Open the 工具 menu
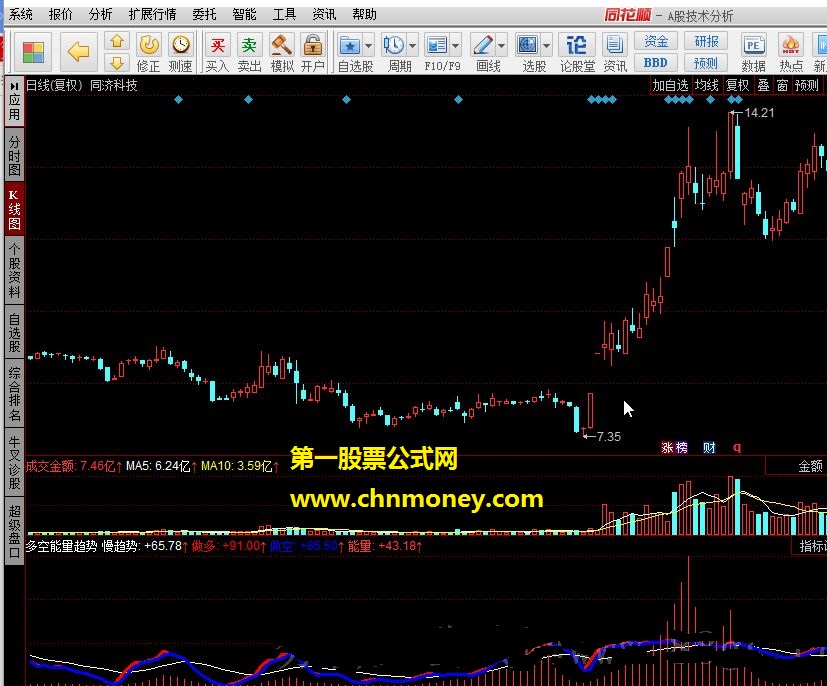Viewport: 827px width, 686px height. (x=284, y=14)
